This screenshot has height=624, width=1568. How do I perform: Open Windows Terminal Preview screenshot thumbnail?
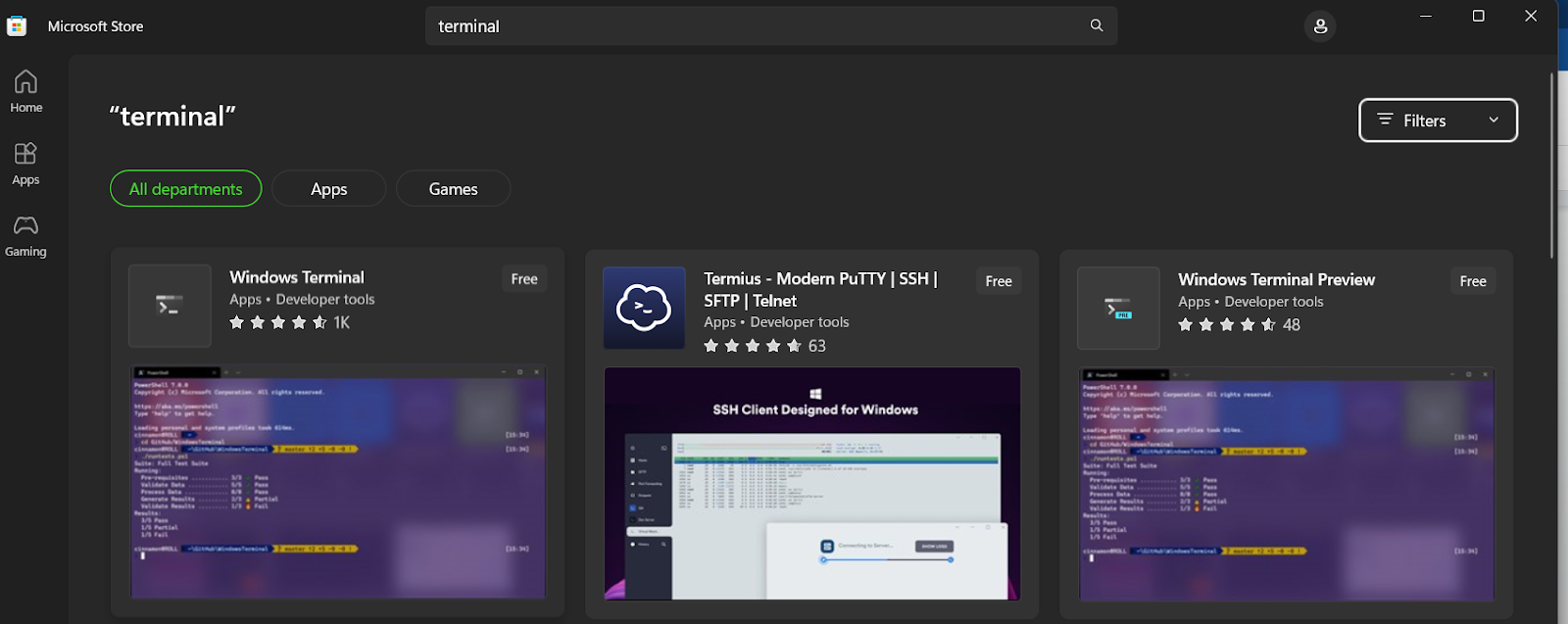tap(1287, 484)
